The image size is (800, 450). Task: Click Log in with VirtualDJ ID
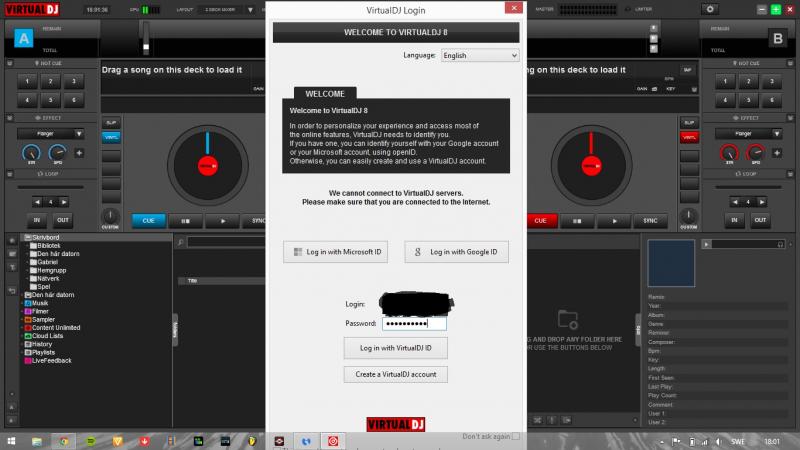pos(395,348)
